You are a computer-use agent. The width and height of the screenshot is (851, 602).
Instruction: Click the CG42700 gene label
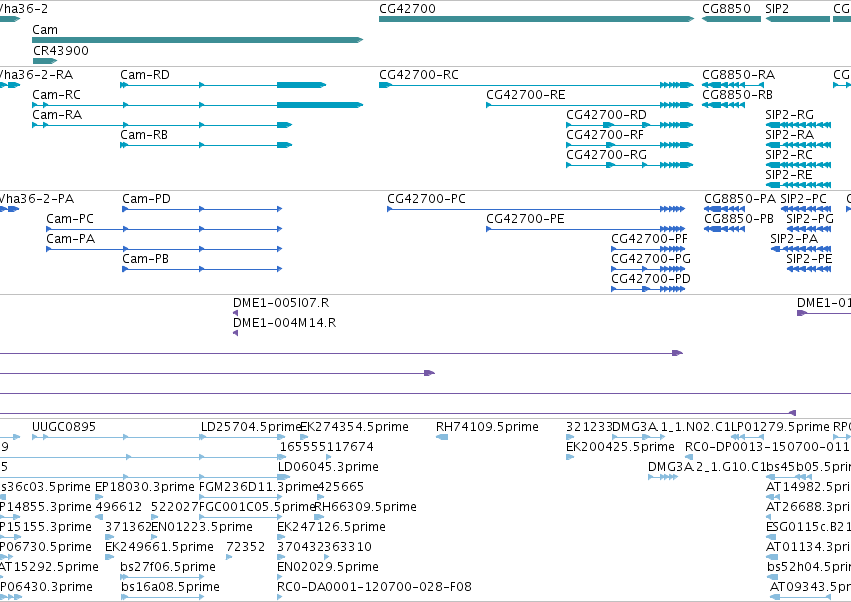coord(407,9)
